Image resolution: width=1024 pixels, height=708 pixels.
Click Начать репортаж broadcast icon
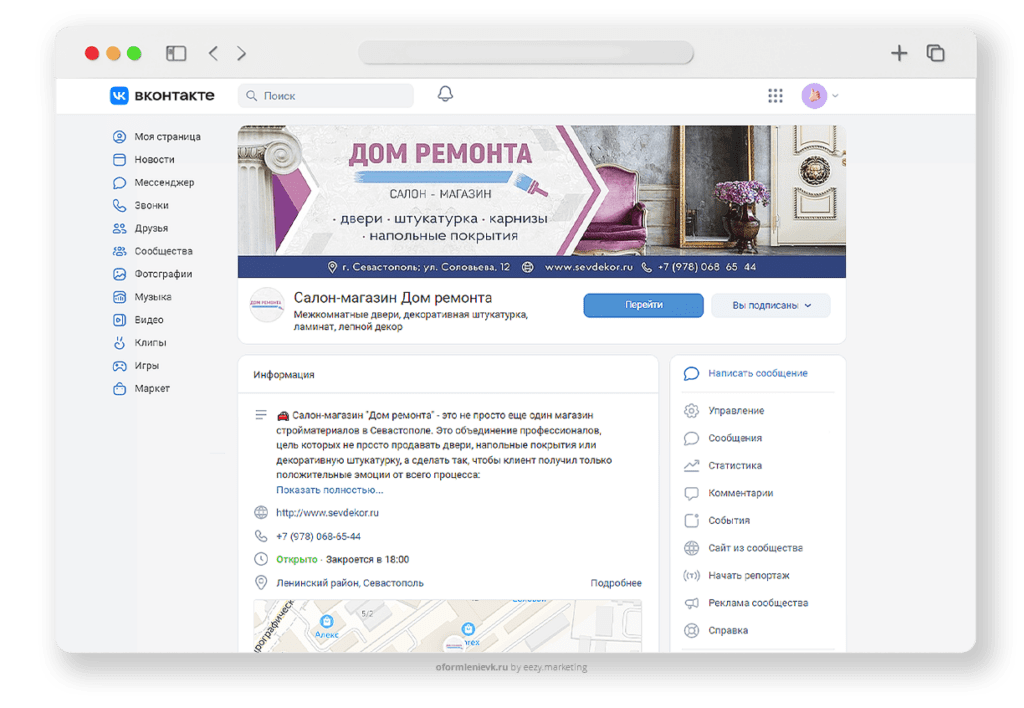coord(691,575)
